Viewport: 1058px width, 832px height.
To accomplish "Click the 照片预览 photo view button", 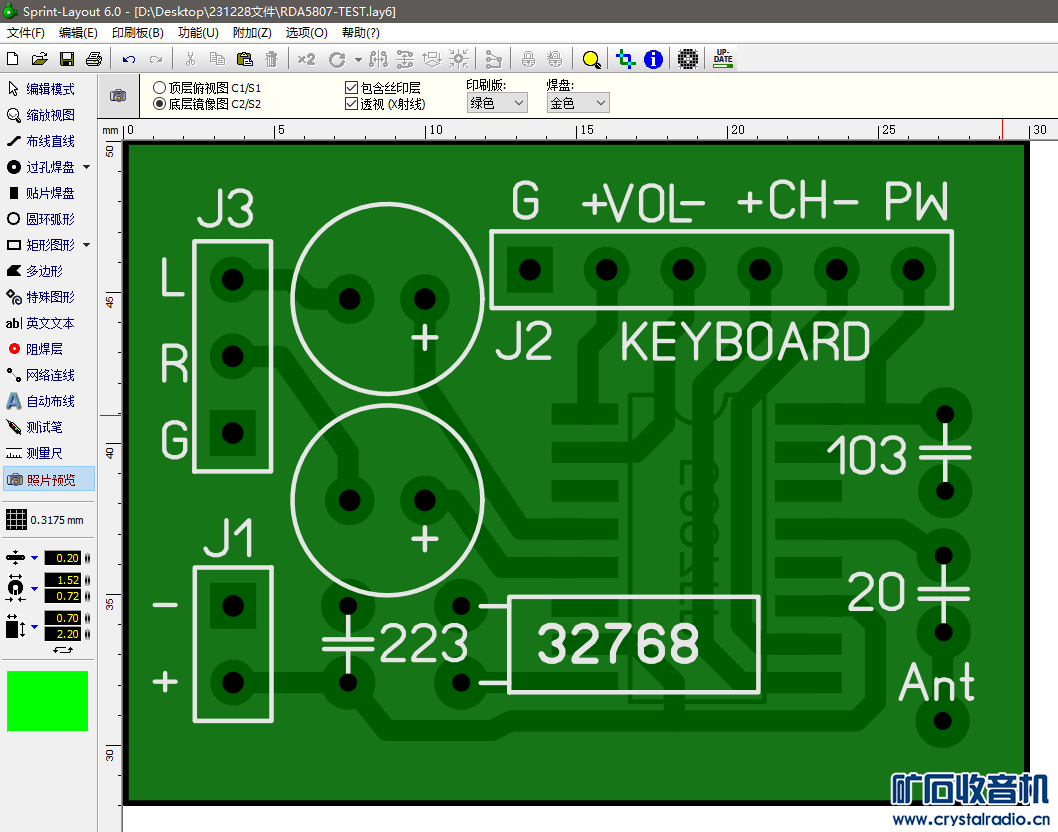I will pos(49,480).
